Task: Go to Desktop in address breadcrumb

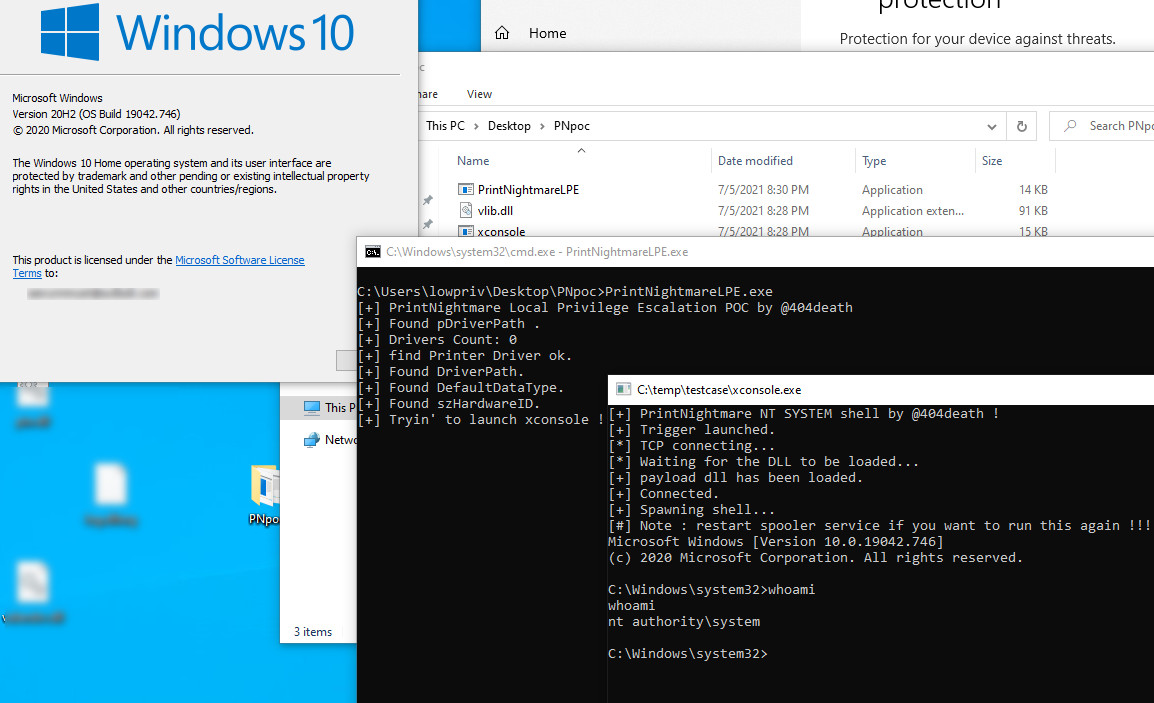Action: 509,126
